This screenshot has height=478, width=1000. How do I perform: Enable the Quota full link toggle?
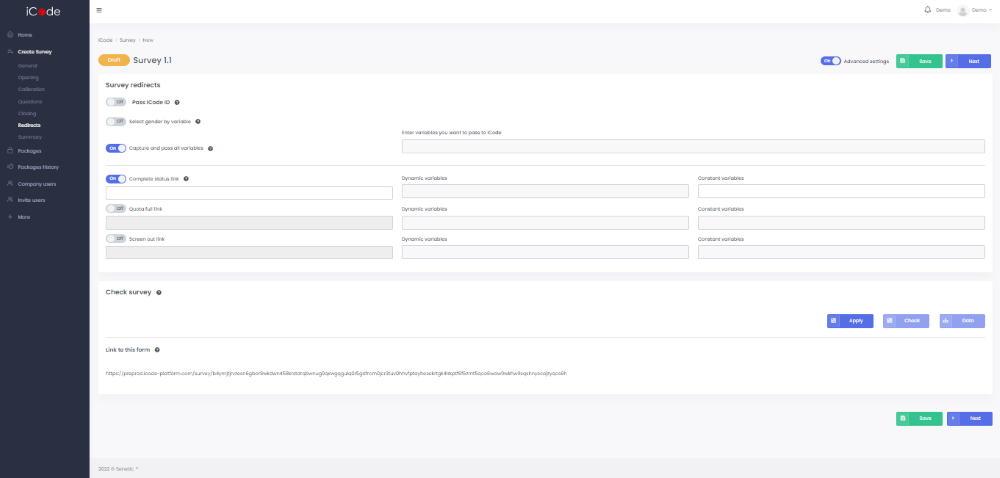[116, 209]
